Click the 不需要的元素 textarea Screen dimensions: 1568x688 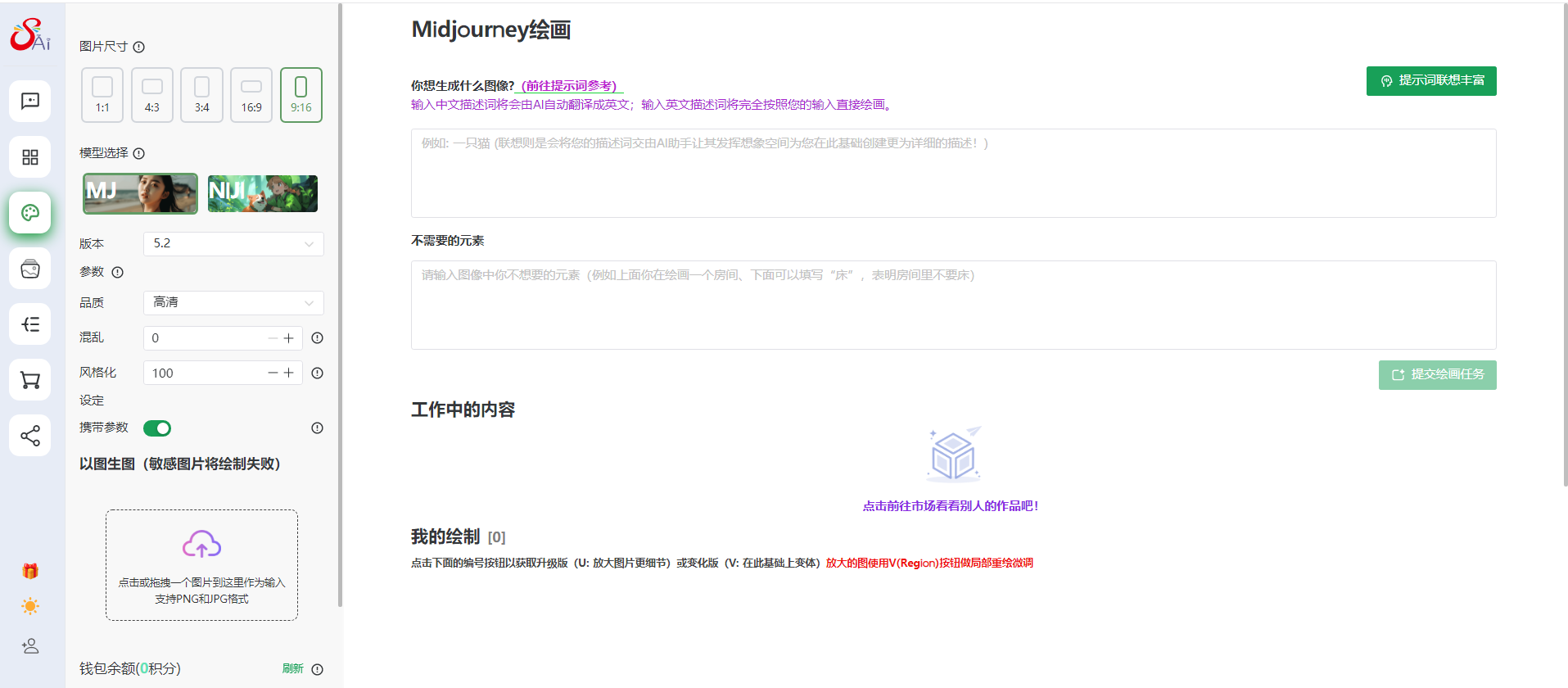pos(953,305)
